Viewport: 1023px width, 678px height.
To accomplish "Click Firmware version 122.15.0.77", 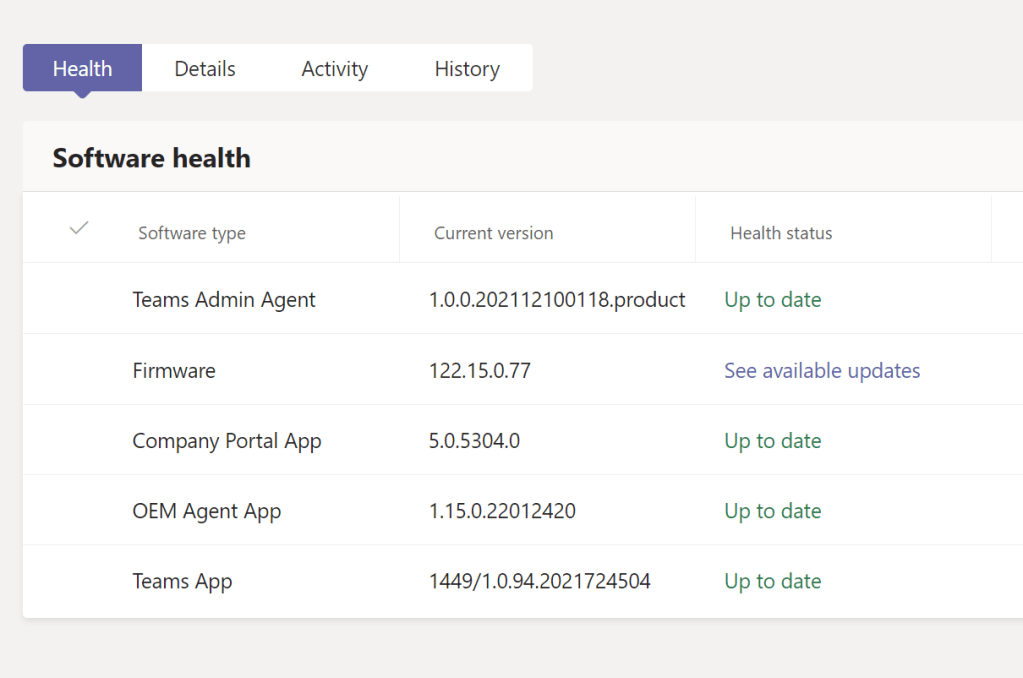I will tap(479, 371).
